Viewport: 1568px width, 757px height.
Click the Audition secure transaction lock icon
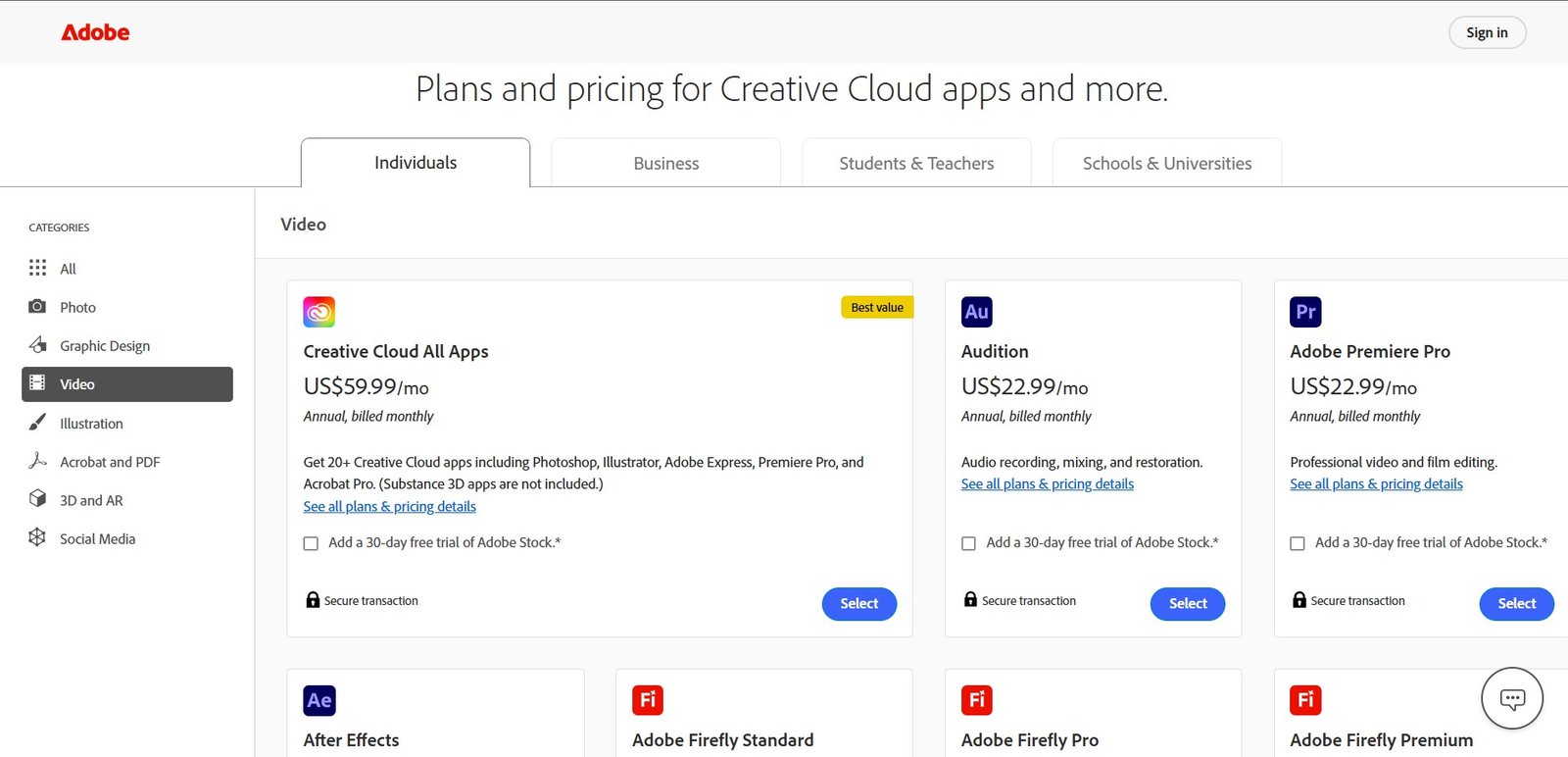(970, 599)
